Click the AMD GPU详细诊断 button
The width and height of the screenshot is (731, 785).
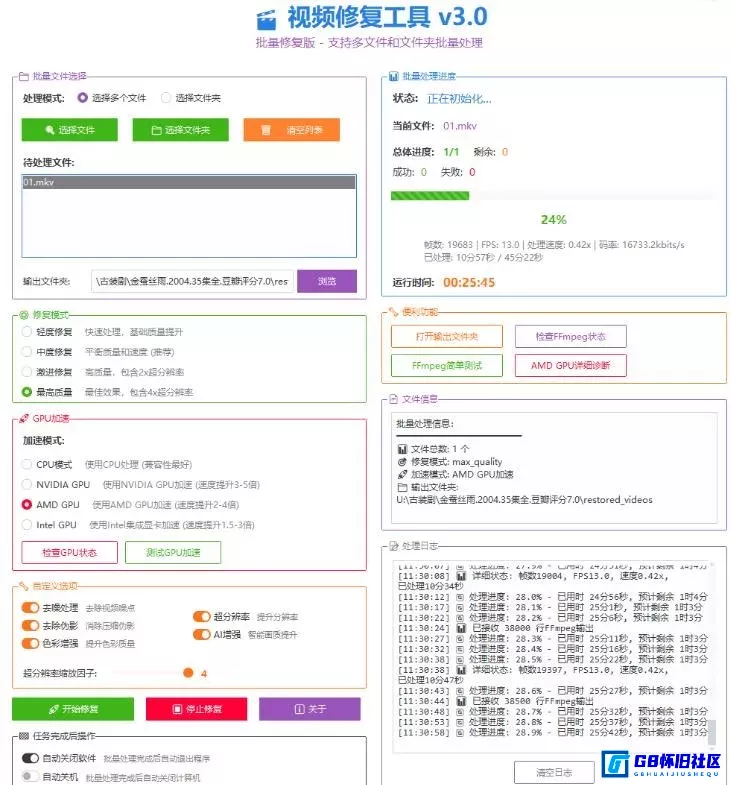tap(570, 365)
